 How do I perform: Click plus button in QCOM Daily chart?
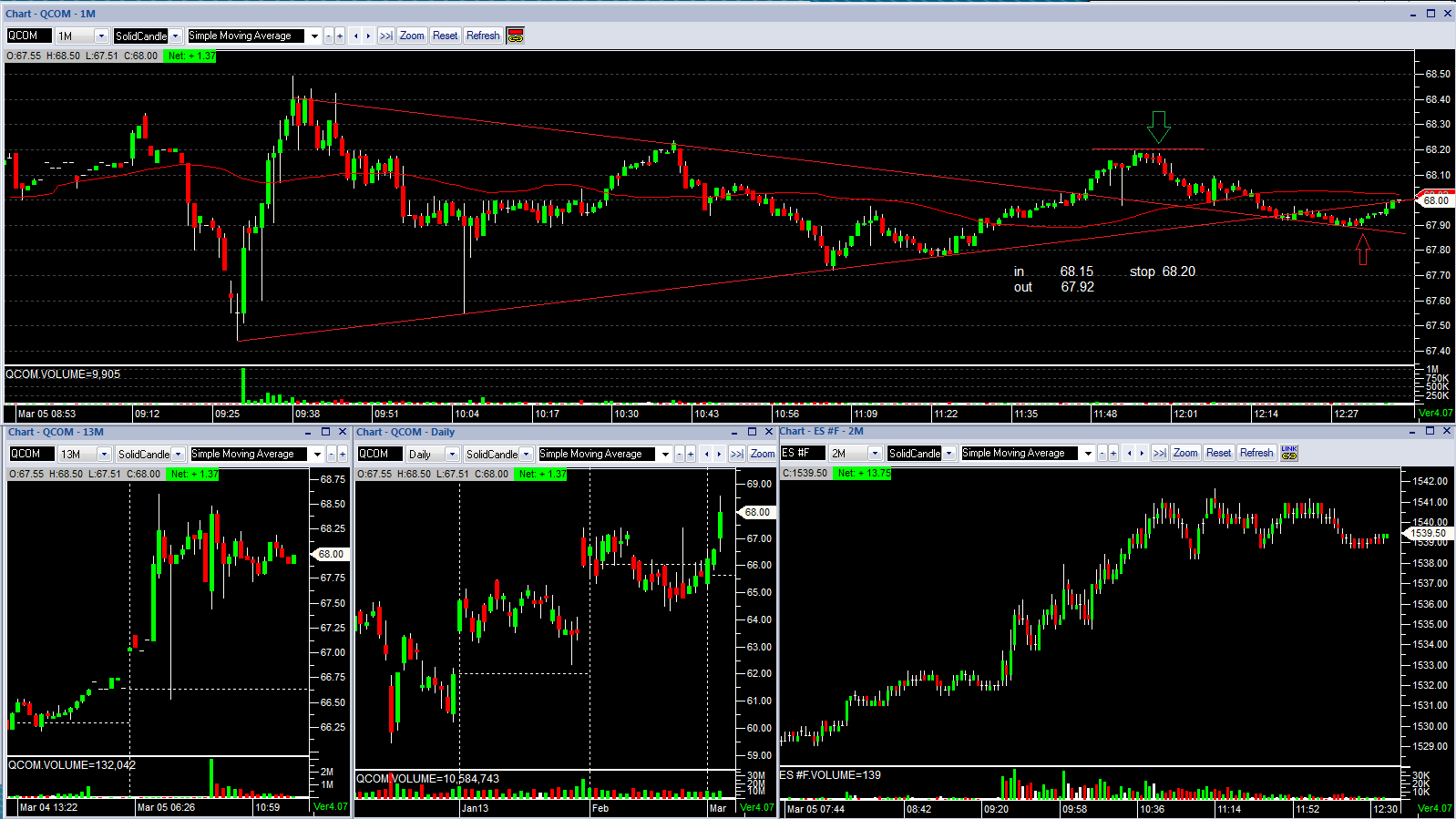click(x=691, y=454)
